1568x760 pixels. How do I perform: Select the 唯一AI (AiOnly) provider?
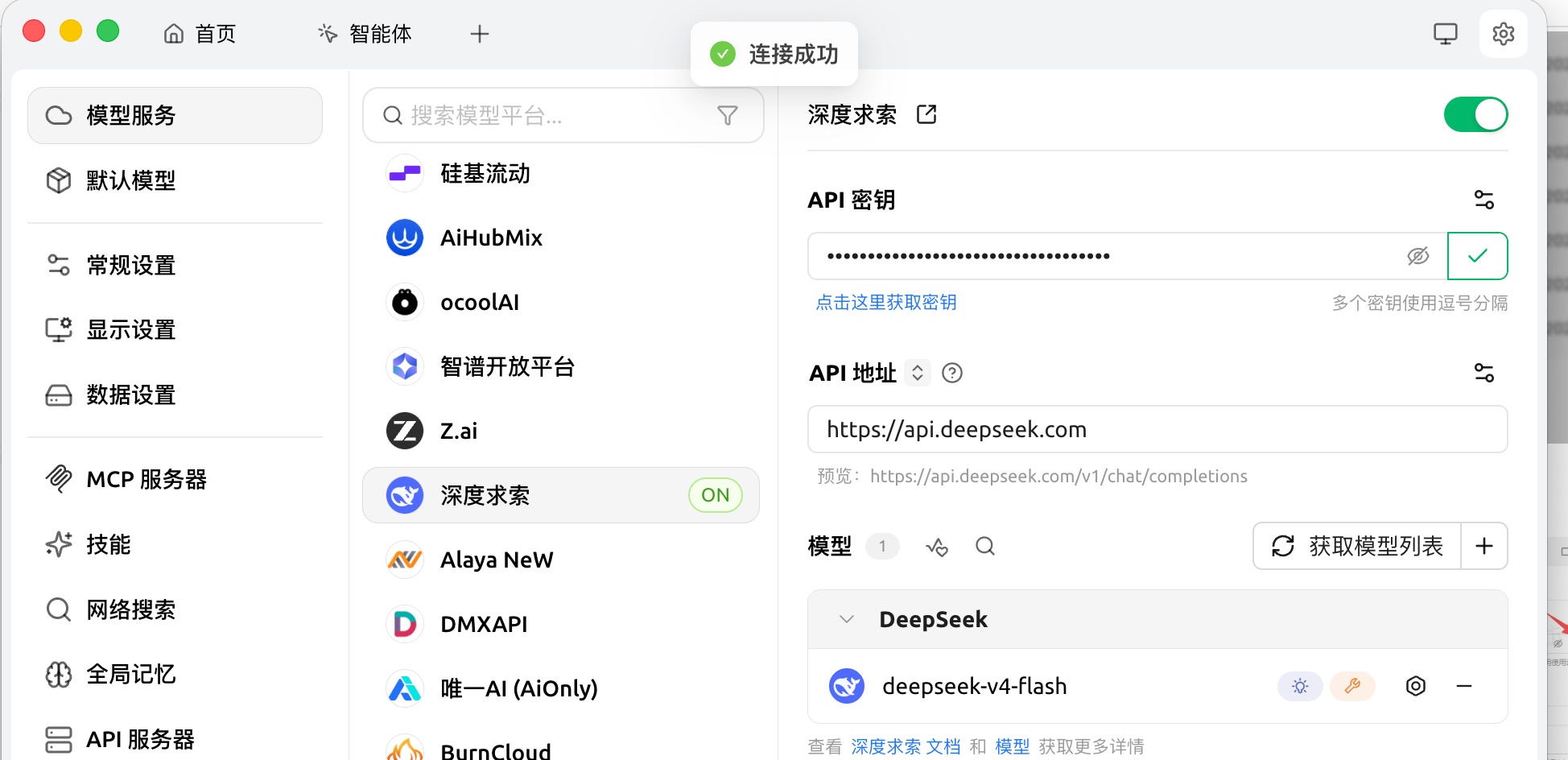click(561, 688)
